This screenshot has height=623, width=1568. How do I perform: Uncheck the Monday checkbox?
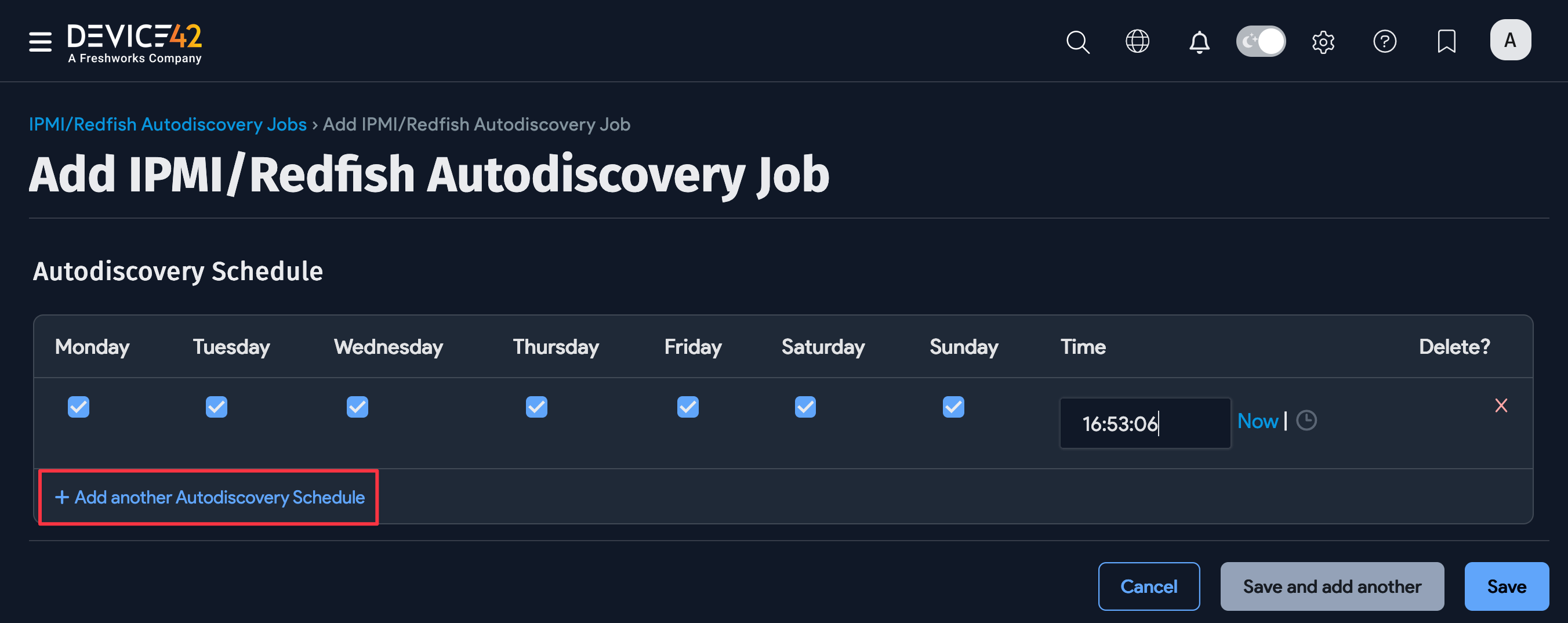[78, 407]
